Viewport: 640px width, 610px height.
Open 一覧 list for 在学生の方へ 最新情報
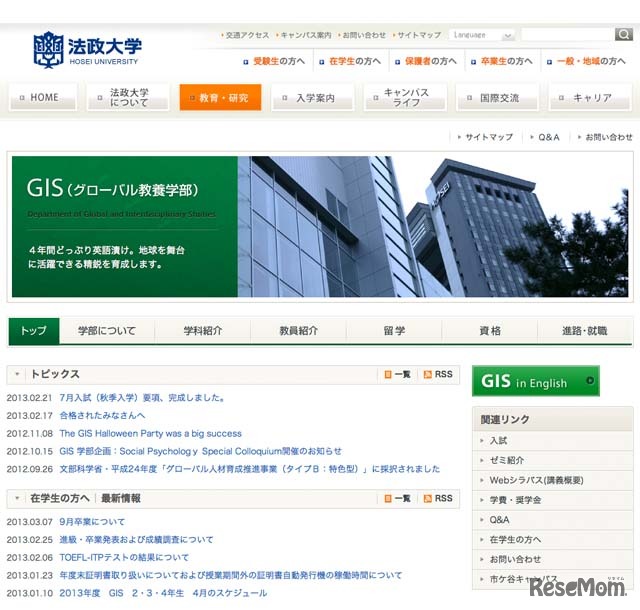(398, 499)
